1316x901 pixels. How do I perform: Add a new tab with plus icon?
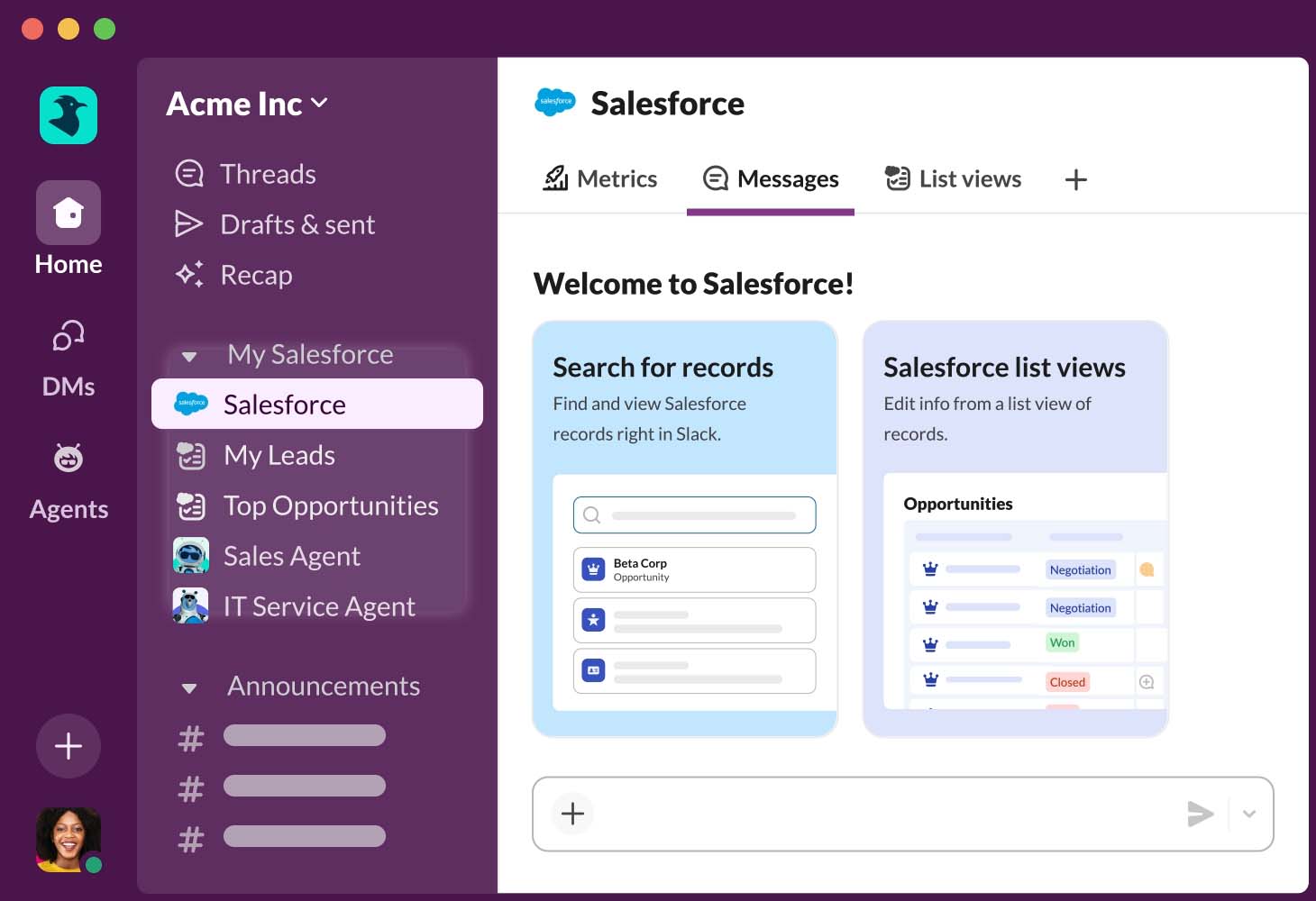(1075, 179)
